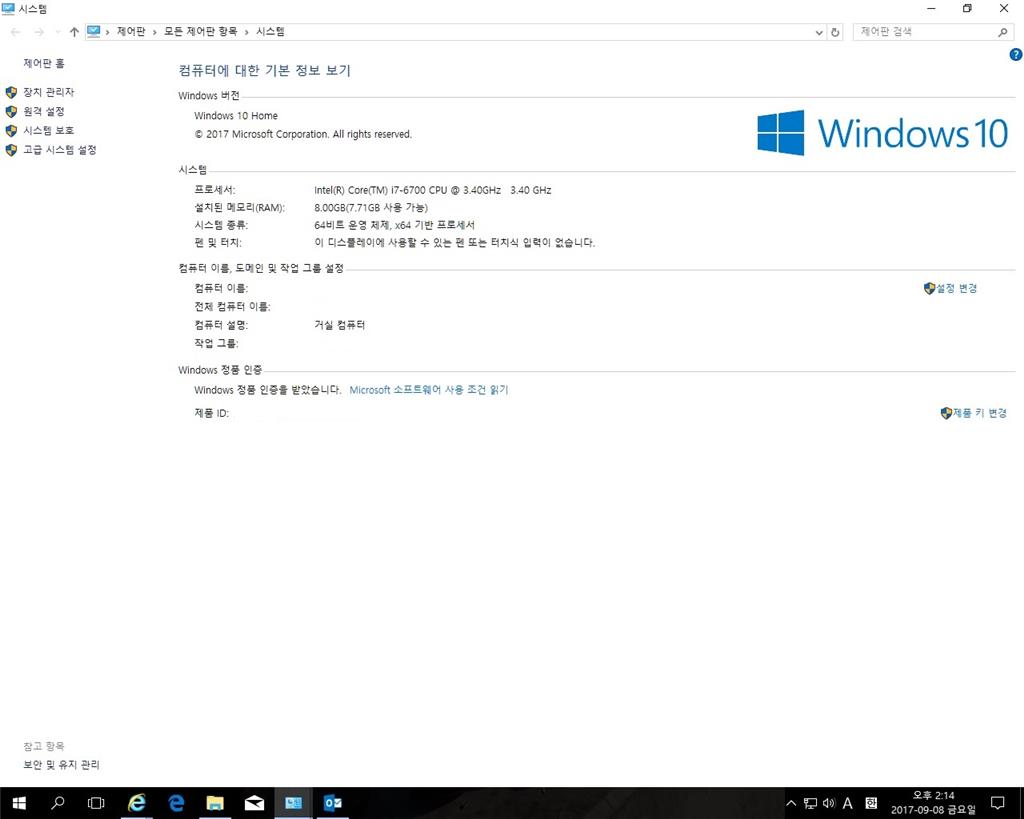Open File Explorer from taskbar
The image size is (1024, 819).
coord(215,803)
